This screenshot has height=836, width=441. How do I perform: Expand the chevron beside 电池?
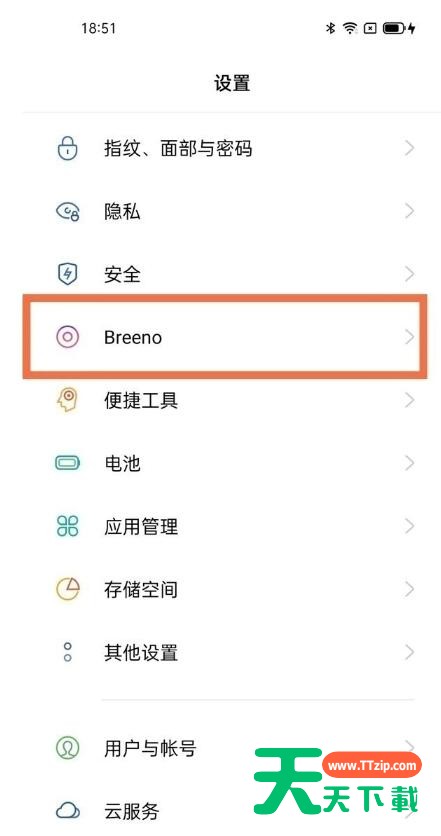409,463
